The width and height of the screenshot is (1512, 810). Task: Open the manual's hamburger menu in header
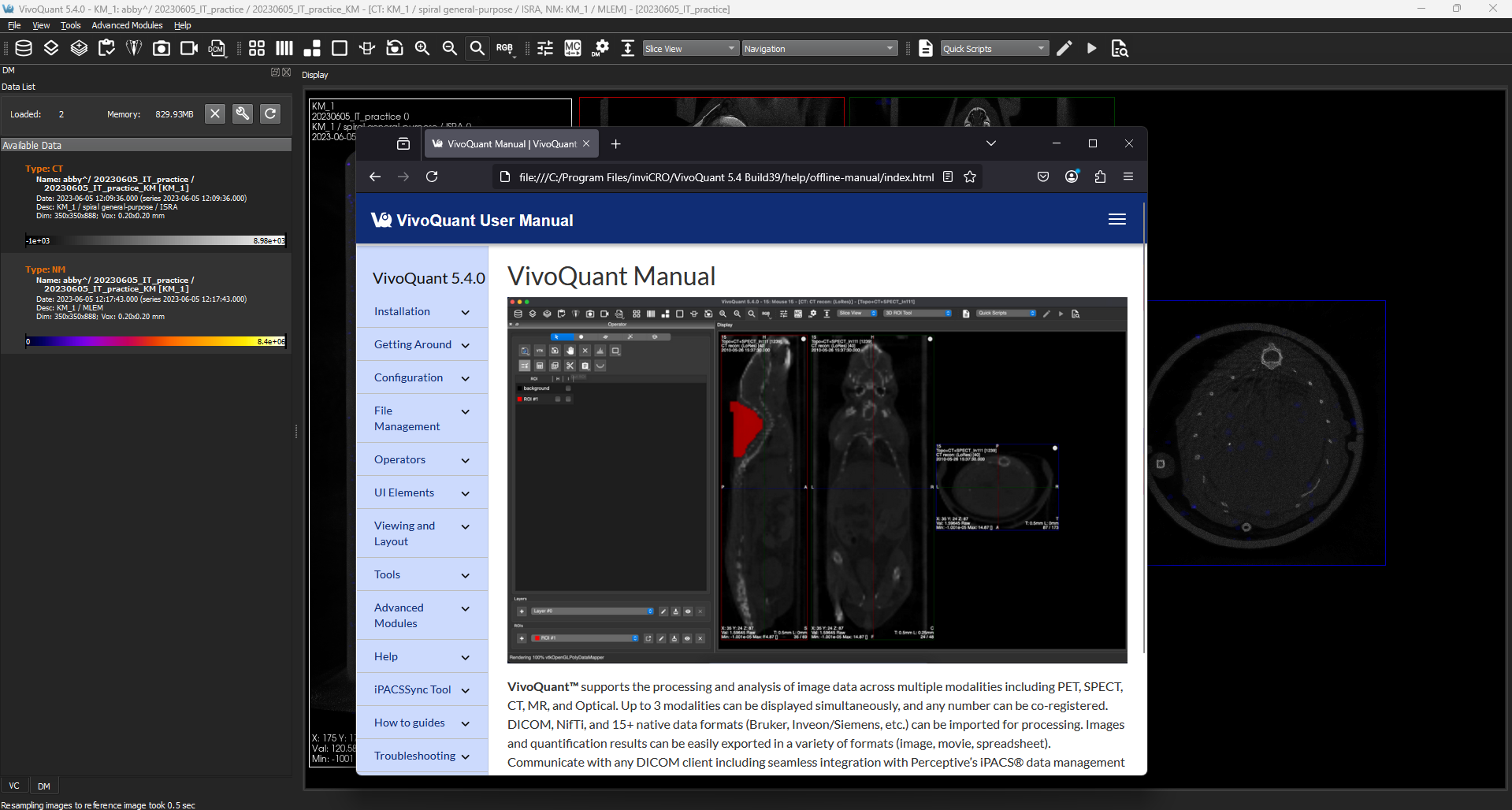[x=1117, y=220]
